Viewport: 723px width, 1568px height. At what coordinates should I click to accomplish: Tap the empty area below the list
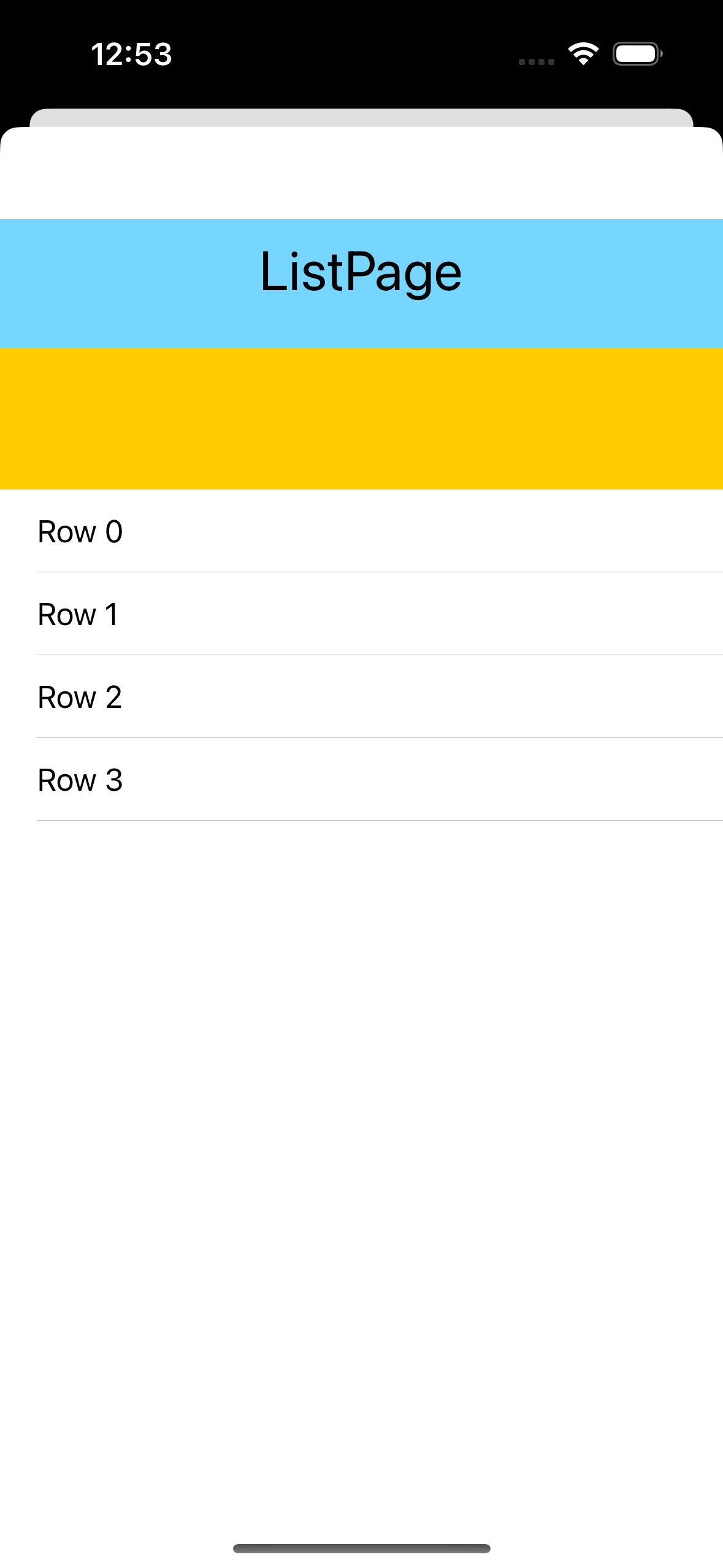tap(361, 1104)
